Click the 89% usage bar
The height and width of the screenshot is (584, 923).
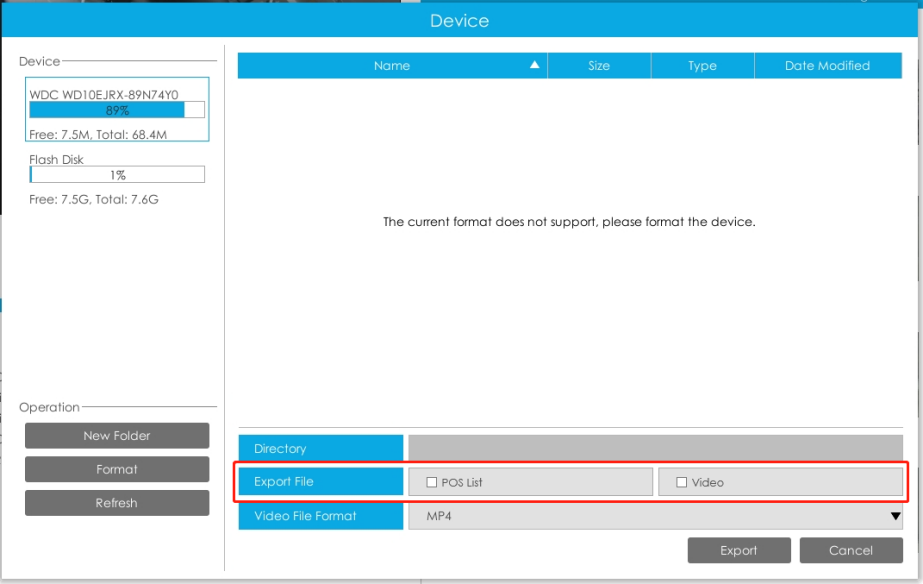[x=117, y=110]
